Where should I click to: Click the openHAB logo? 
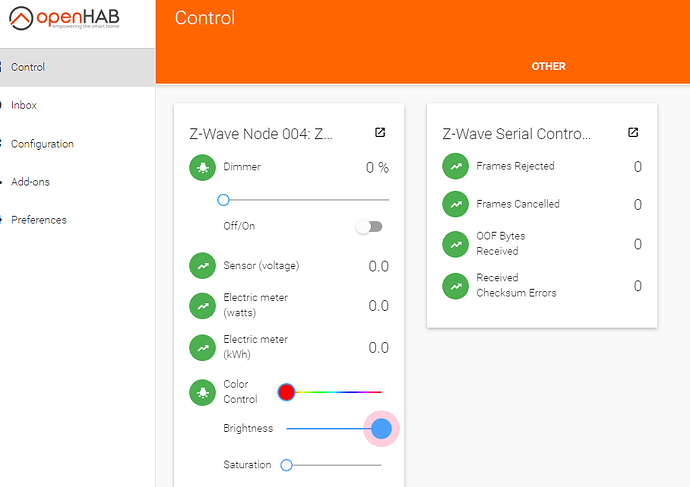77,20
